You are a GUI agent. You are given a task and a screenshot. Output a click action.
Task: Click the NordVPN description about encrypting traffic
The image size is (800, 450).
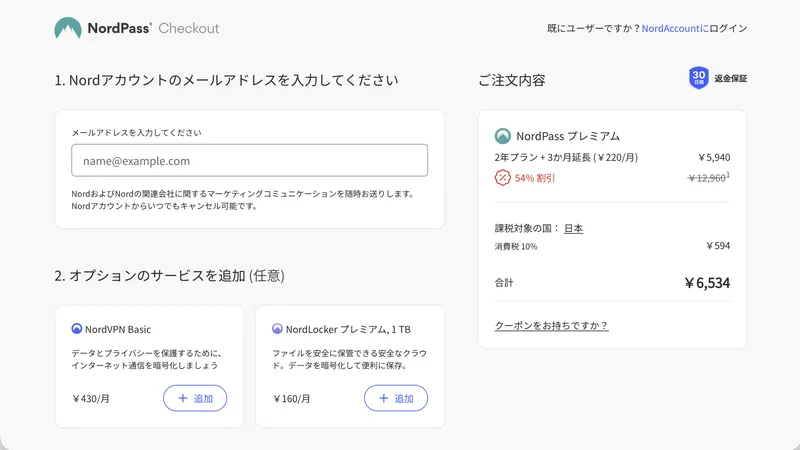146,359
